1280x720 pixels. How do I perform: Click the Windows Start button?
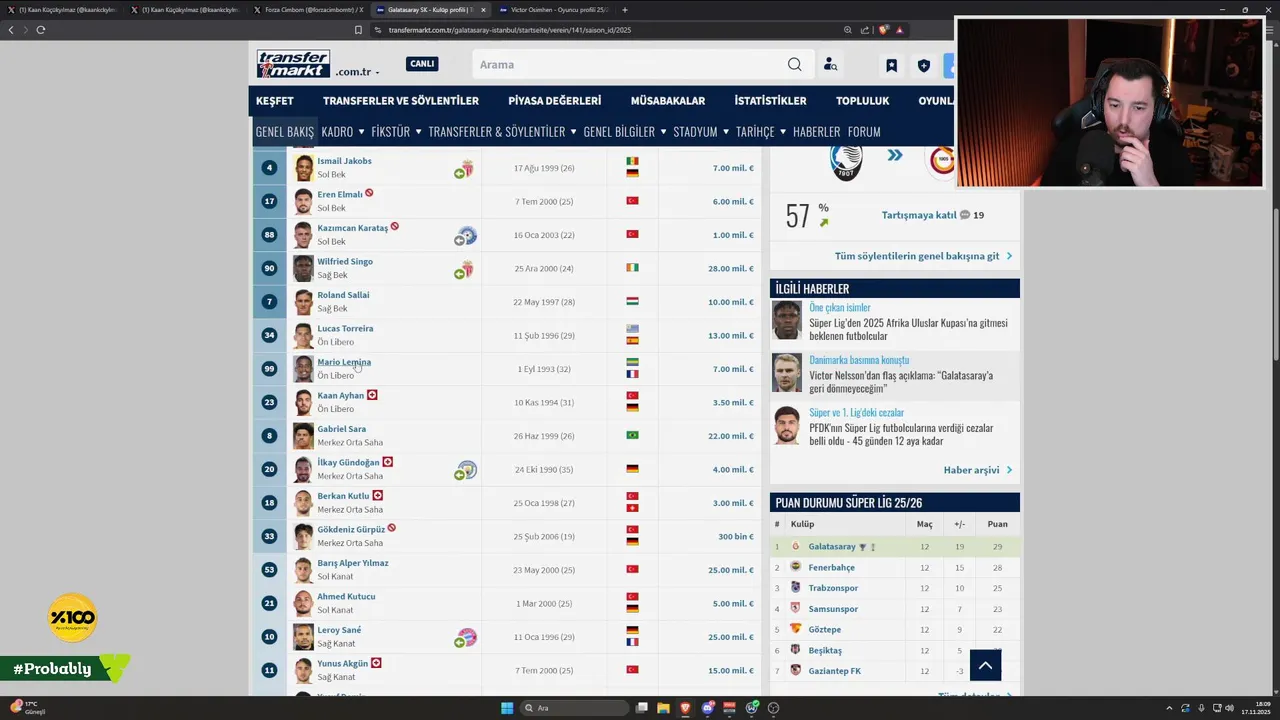[x=507, y=708]
